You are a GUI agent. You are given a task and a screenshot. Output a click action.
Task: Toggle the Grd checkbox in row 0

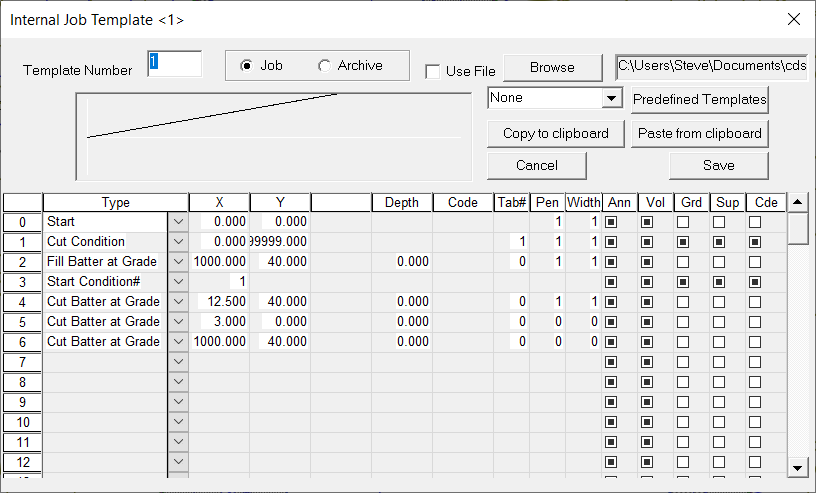click(683, 221)
